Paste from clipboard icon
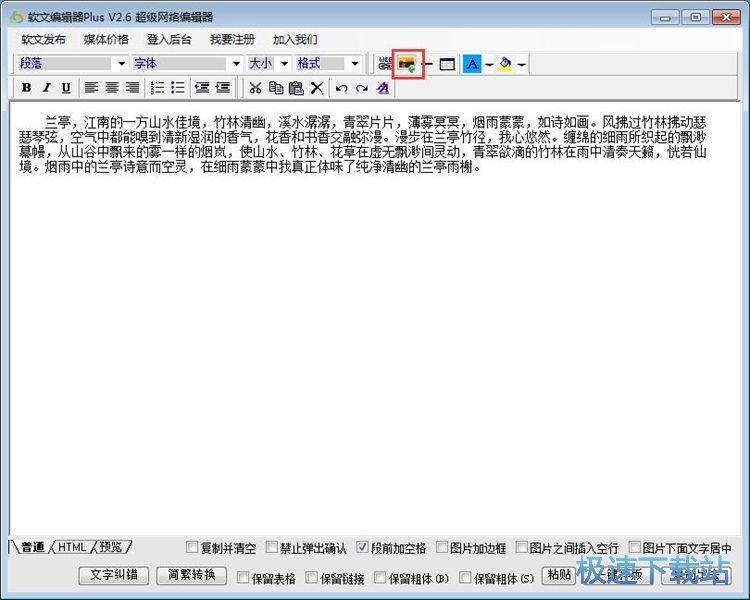This screenshot has height=600, width=750. pyautogui.click(x=296, y=88)
